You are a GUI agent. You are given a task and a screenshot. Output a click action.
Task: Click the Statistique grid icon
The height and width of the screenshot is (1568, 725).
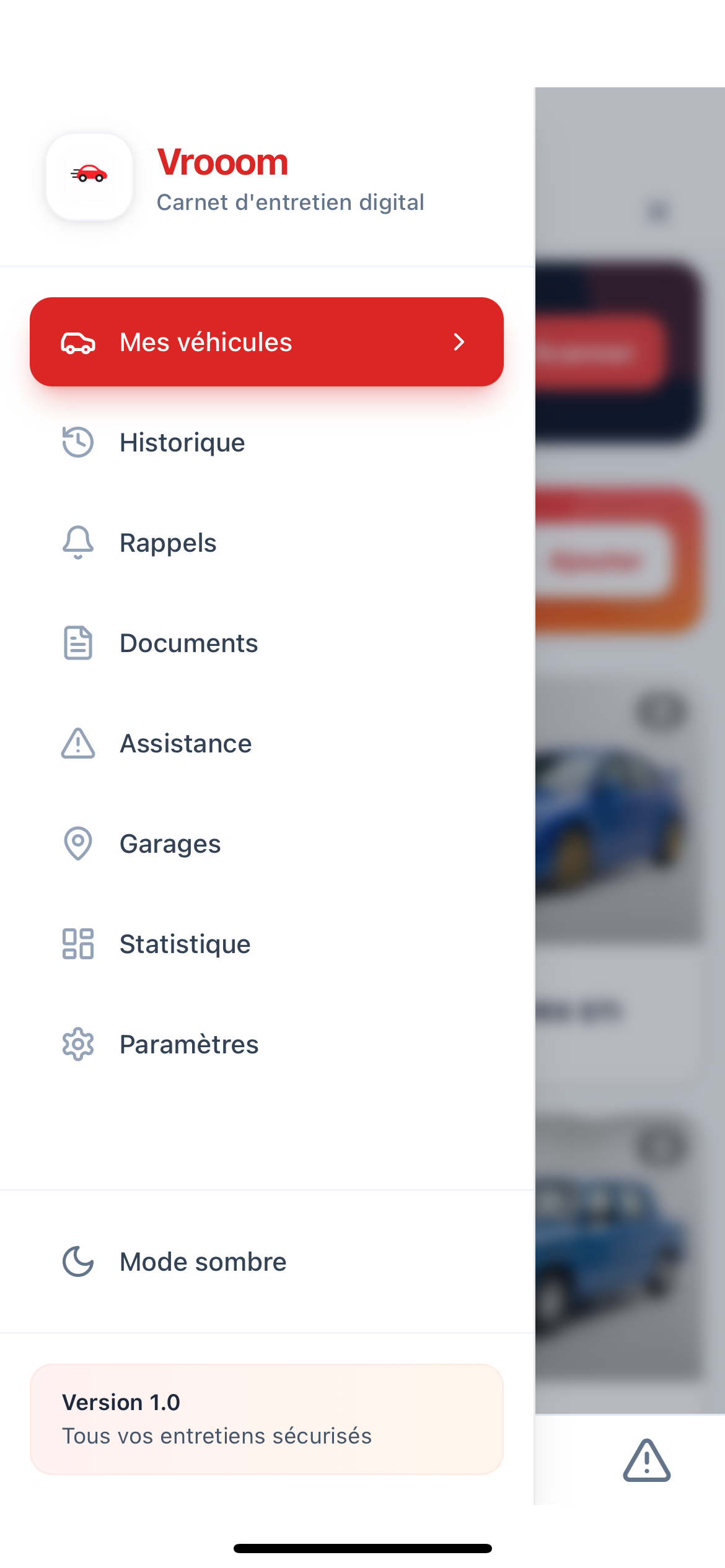tap(78, 944)
